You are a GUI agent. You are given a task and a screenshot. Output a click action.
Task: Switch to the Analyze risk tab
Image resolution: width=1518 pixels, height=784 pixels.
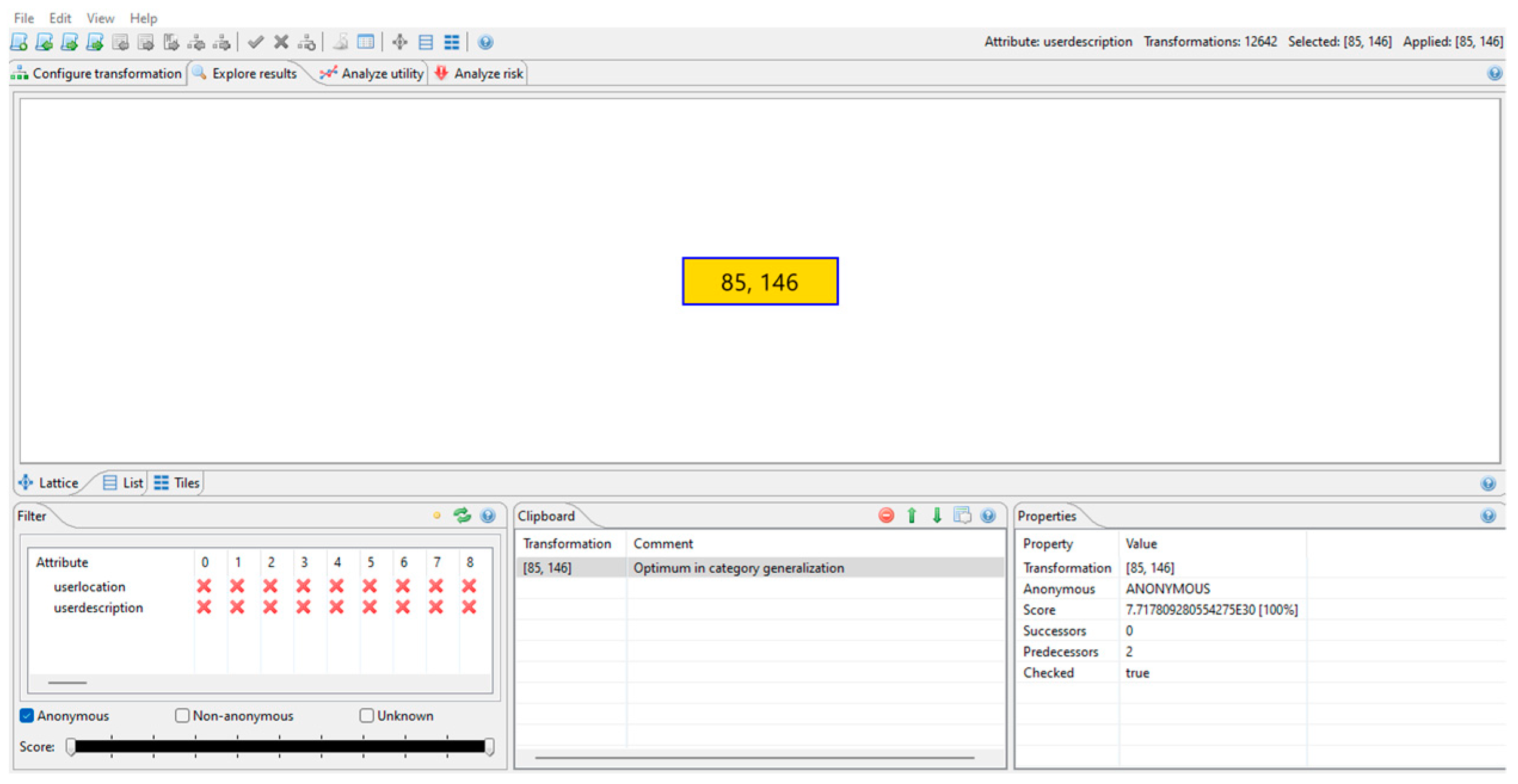click(x=480, y=73)
